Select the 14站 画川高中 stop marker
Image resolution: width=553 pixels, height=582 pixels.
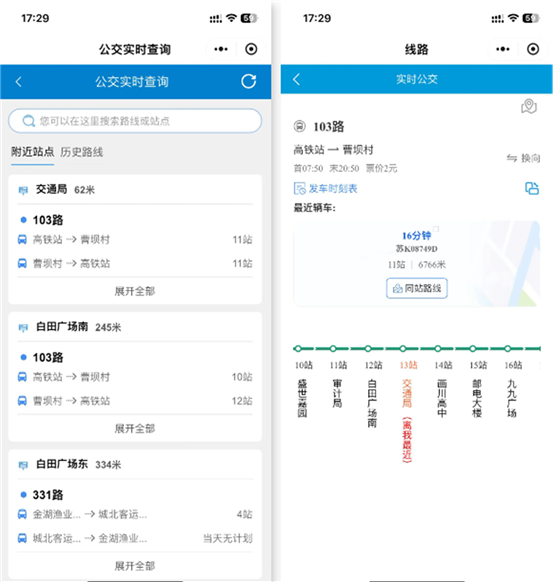438,349
